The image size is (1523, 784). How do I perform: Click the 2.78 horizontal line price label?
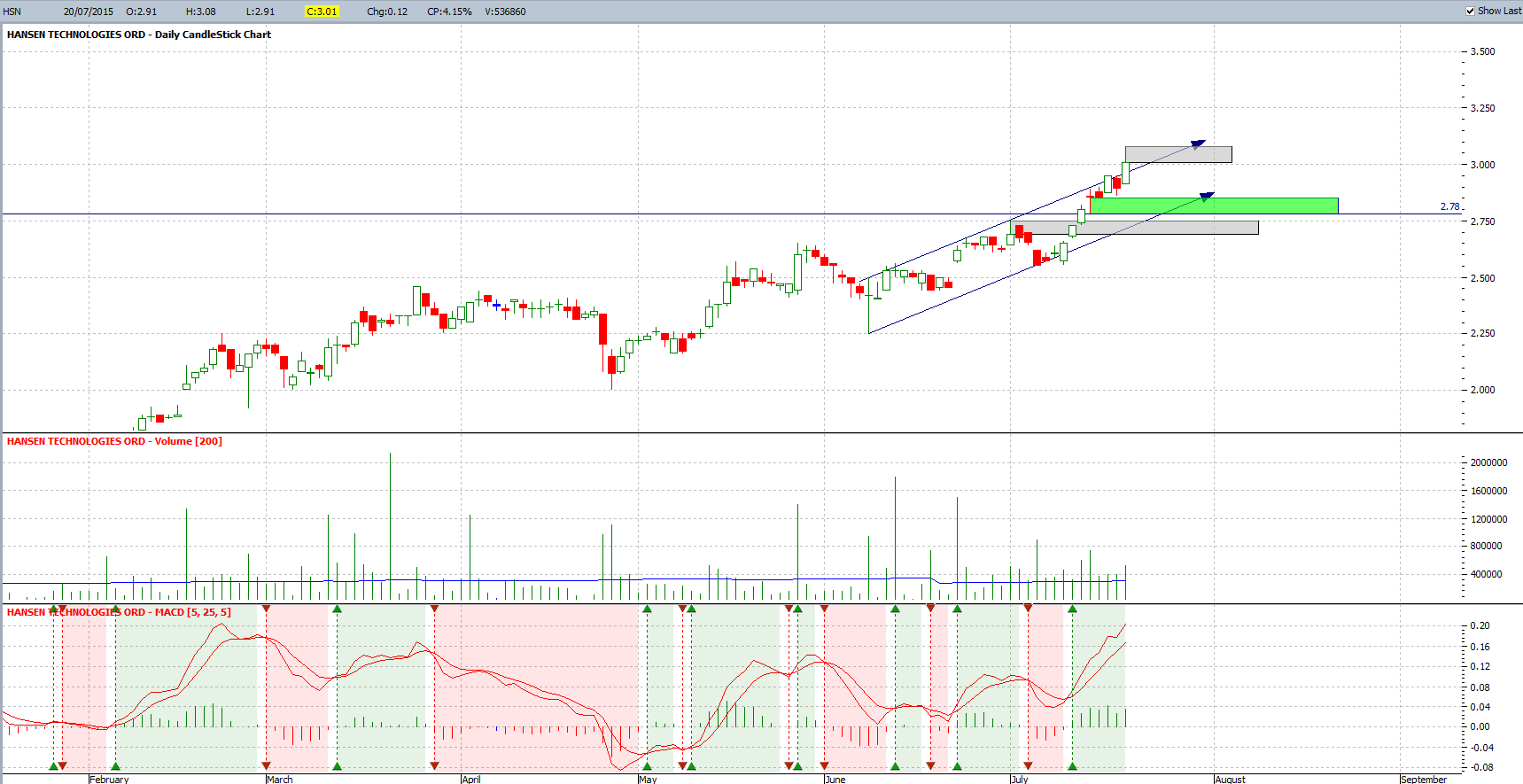tap(1449, 206)
